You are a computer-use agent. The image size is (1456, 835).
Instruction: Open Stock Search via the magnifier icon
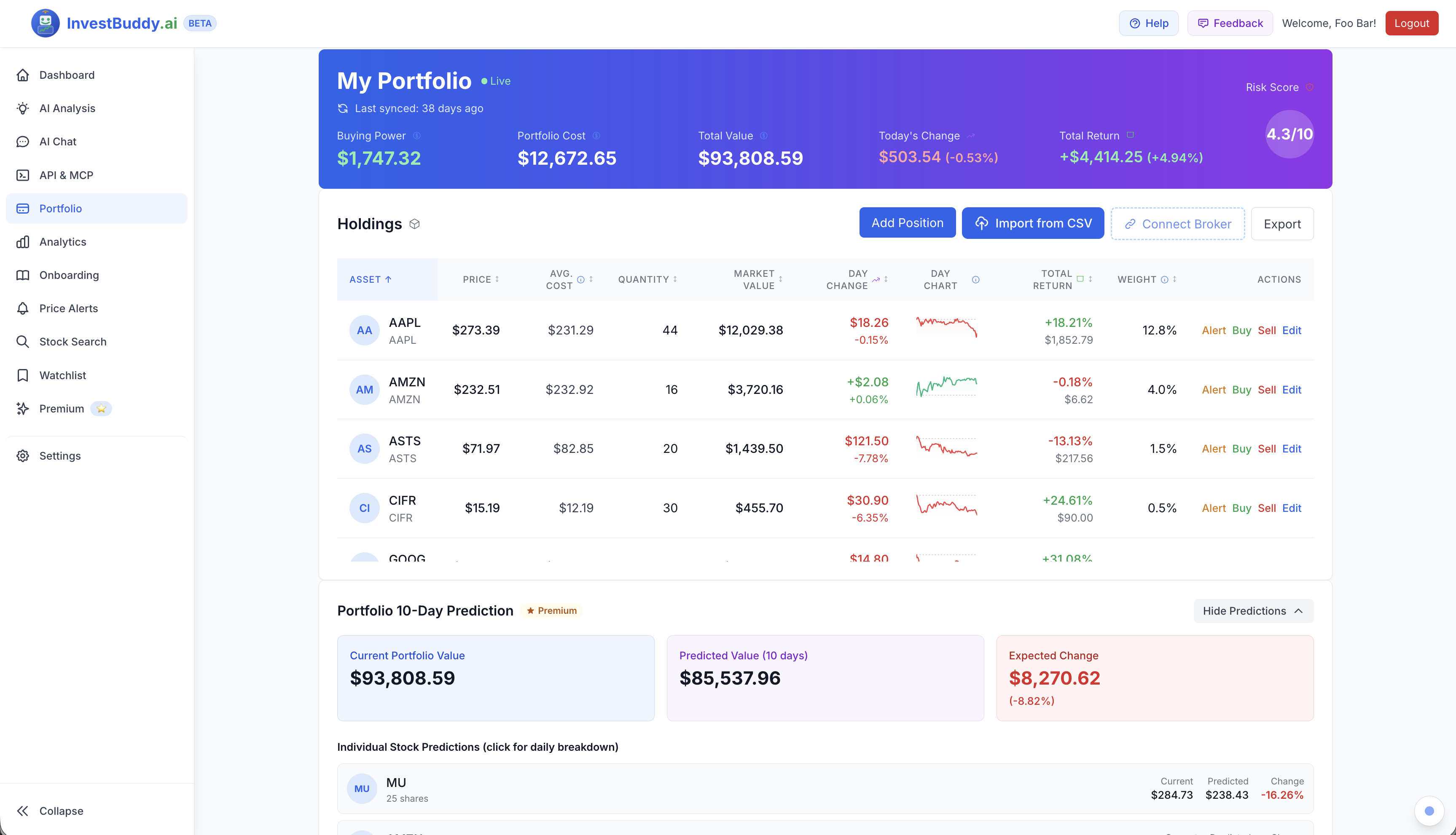(22, 341)
